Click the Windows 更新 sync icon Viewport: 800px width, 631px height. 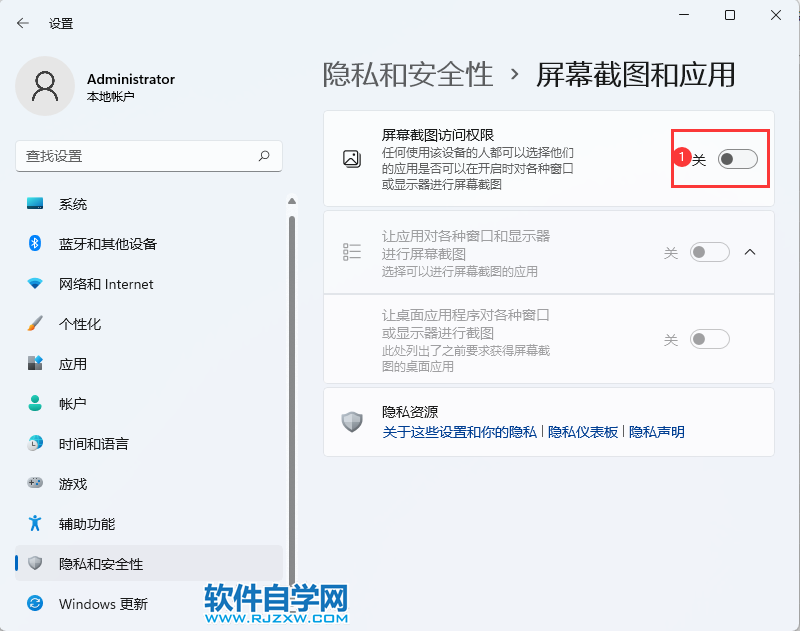36,604
